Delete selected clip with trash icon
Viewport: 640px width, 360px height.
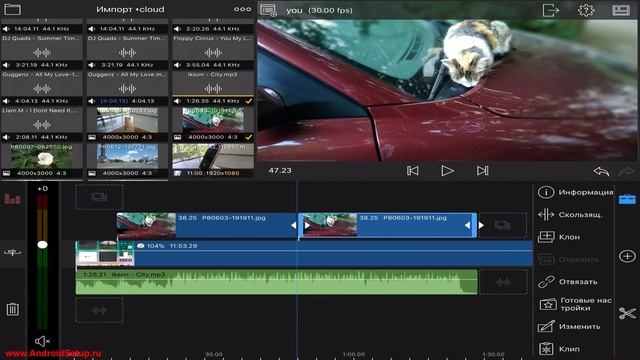pos(12,309)
